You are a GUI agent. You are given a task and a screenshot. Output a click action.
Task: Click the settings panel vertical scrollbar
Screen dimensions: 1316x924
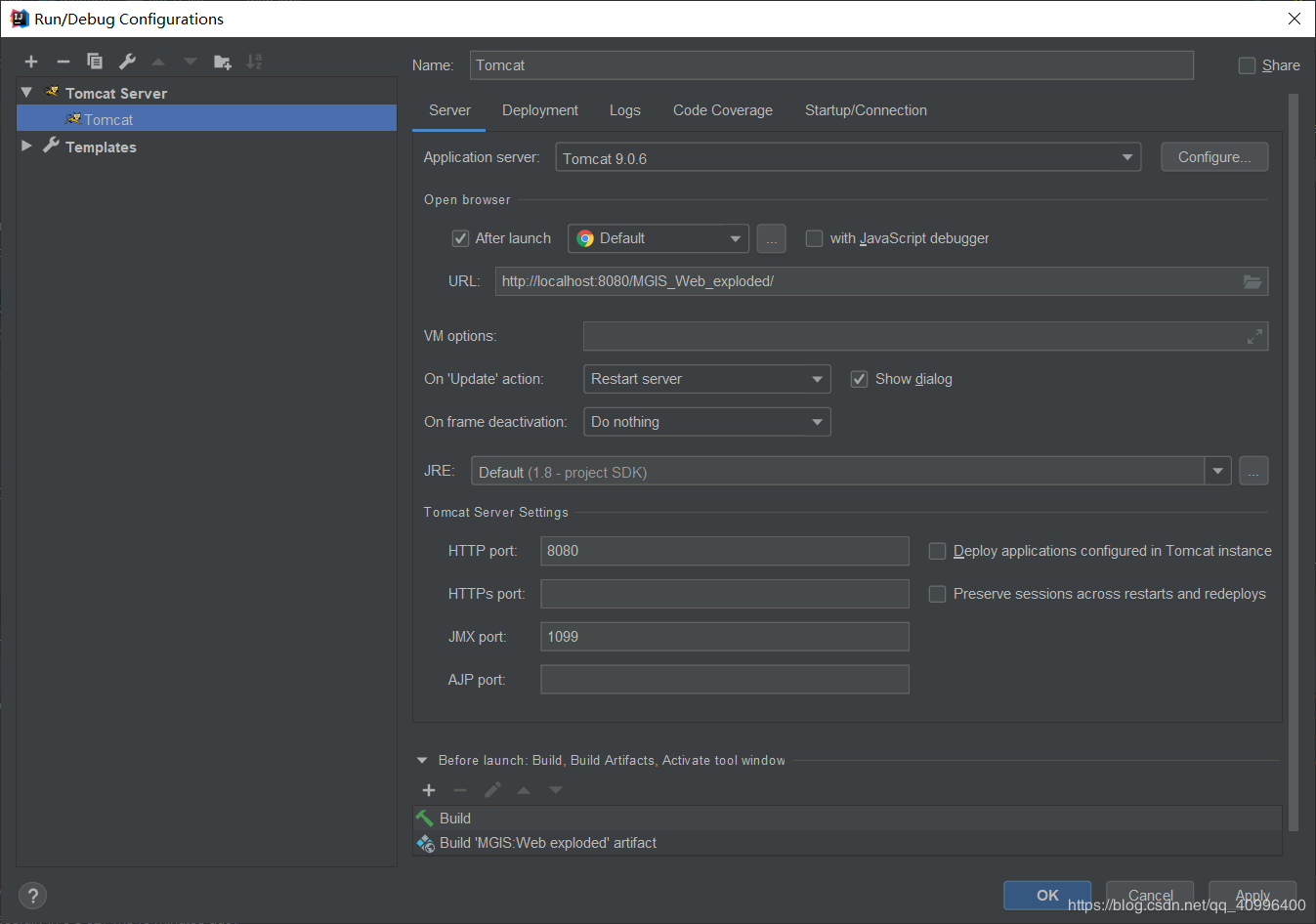click(x=1294, y=462)
